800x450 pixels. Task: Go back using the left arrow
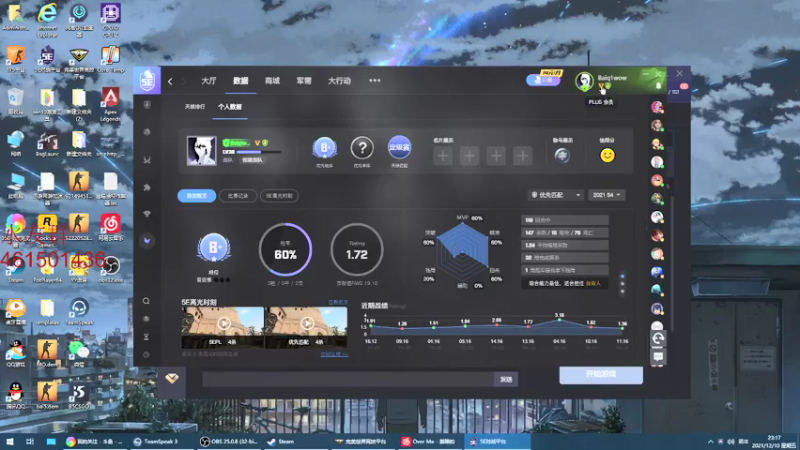(170, 81)
